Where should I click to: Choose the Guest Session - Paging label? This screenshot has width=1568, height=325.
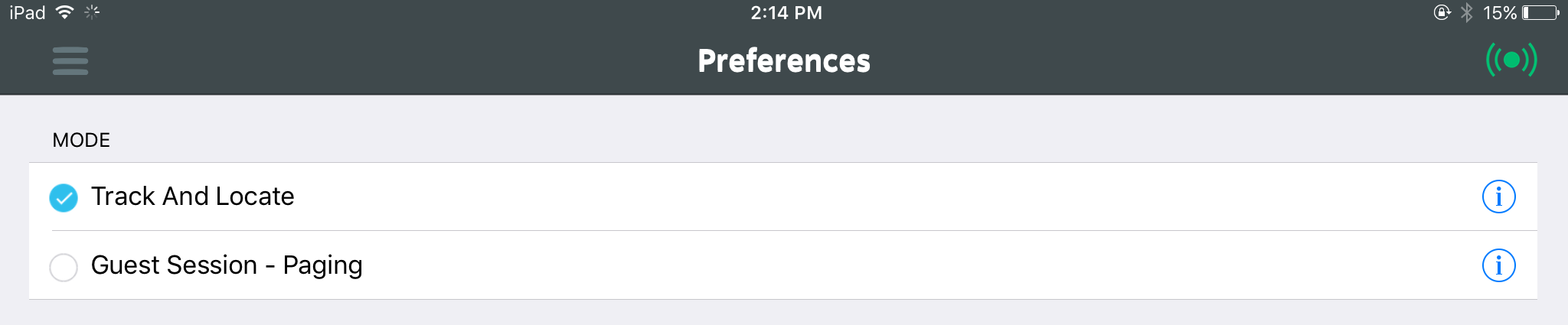pos(227,265)
